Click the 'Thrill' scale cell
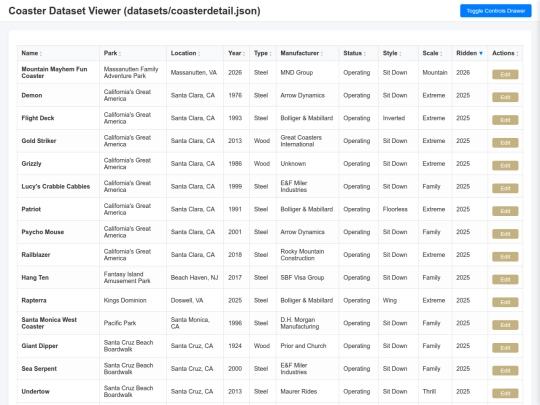Viewport: 540px width, 405px height. 435,391
